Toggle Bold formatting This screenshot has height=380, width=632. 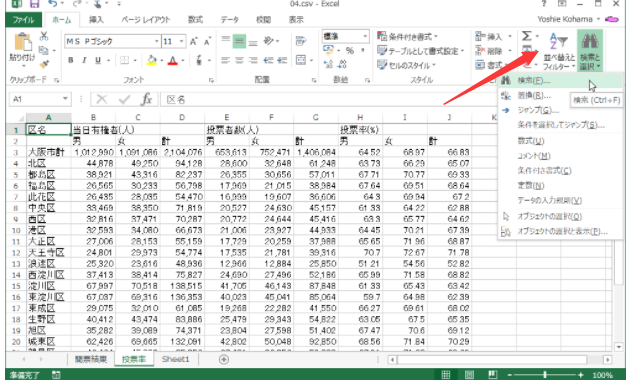[71, 60]
